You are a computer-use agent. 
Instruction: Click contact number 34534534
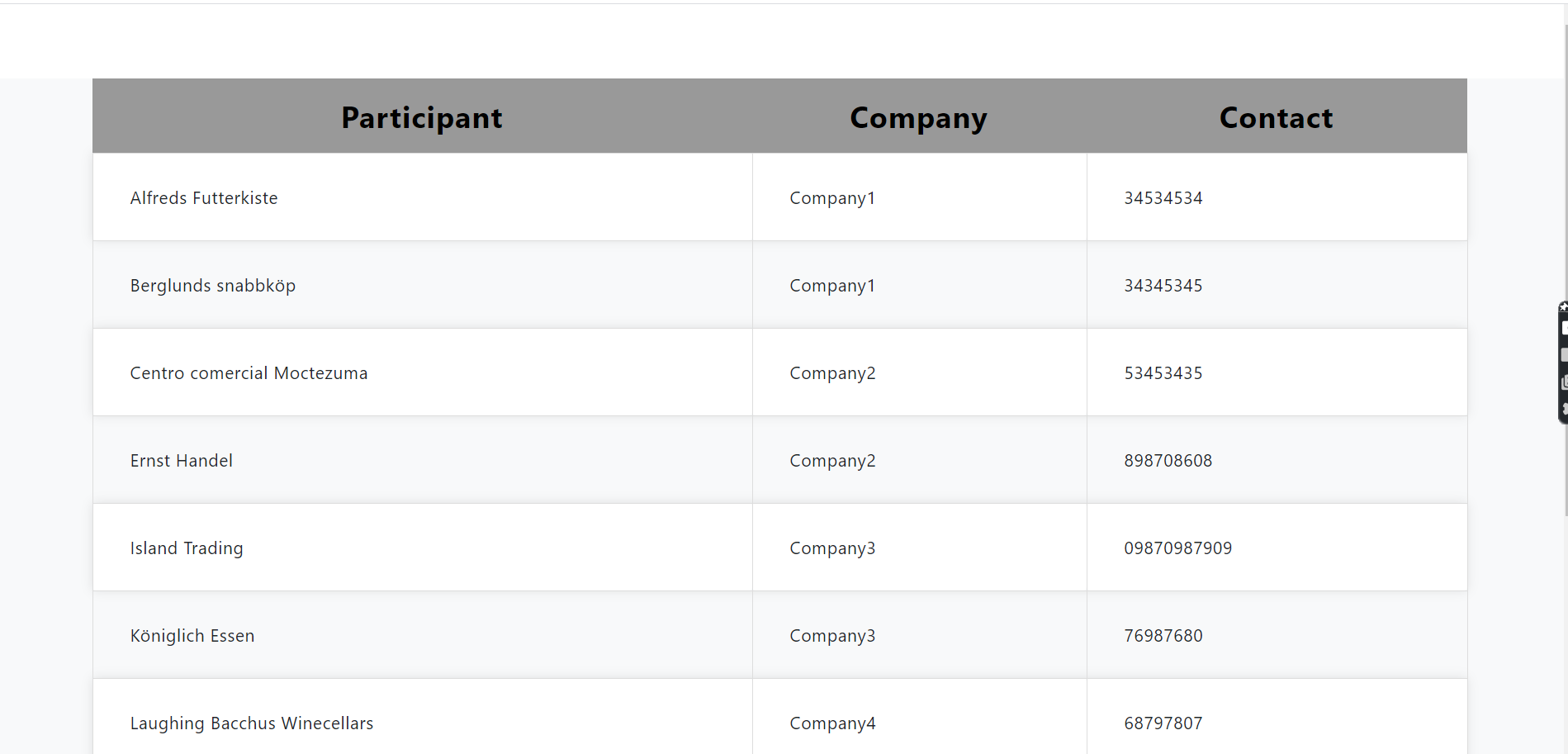click(x=1163, y=198)
